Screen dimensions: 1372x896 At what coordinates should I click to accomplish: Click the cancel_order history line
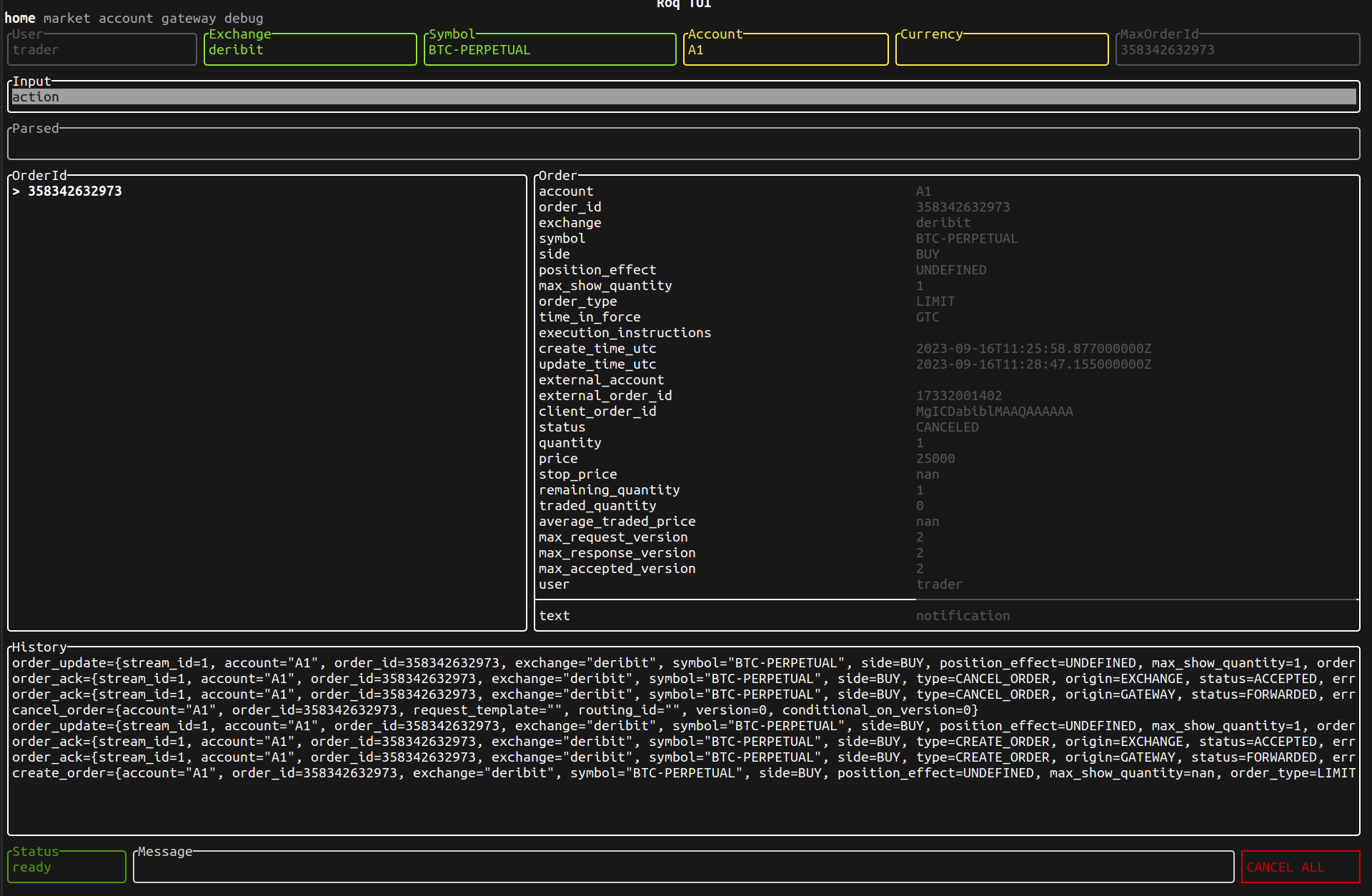tap(495, 710)
